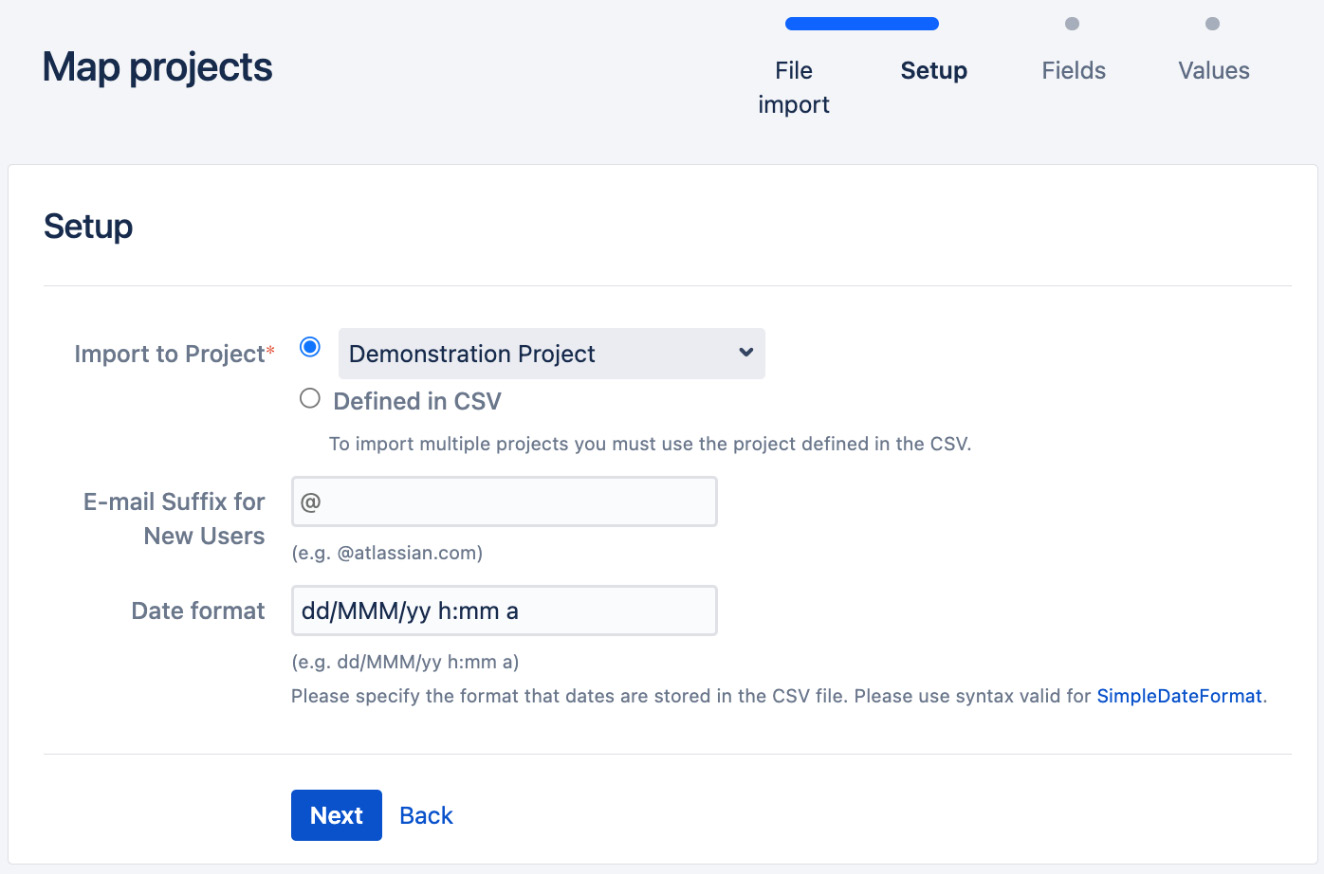Click the "Date format" field label

(x=198, y=611)
